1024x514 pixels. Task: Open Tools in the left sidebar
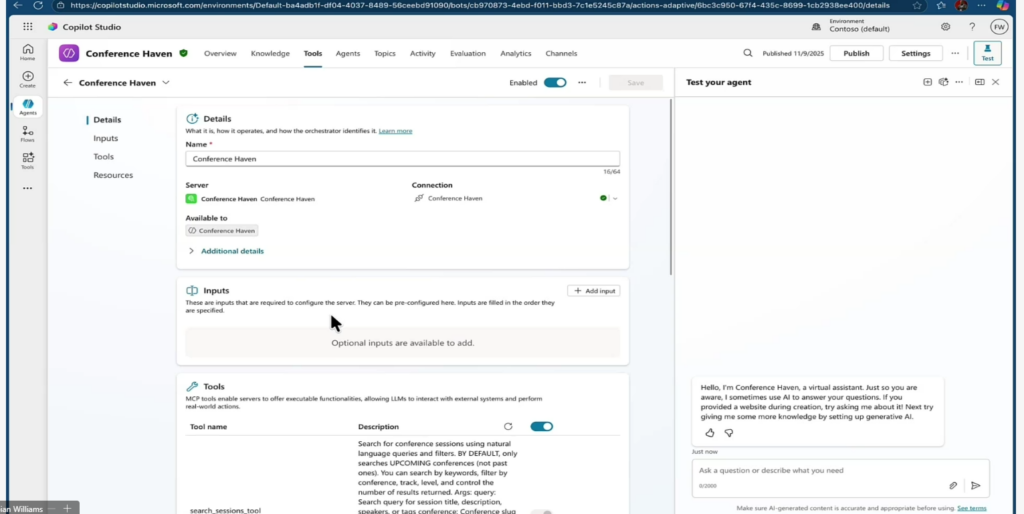tap(27, 161)
